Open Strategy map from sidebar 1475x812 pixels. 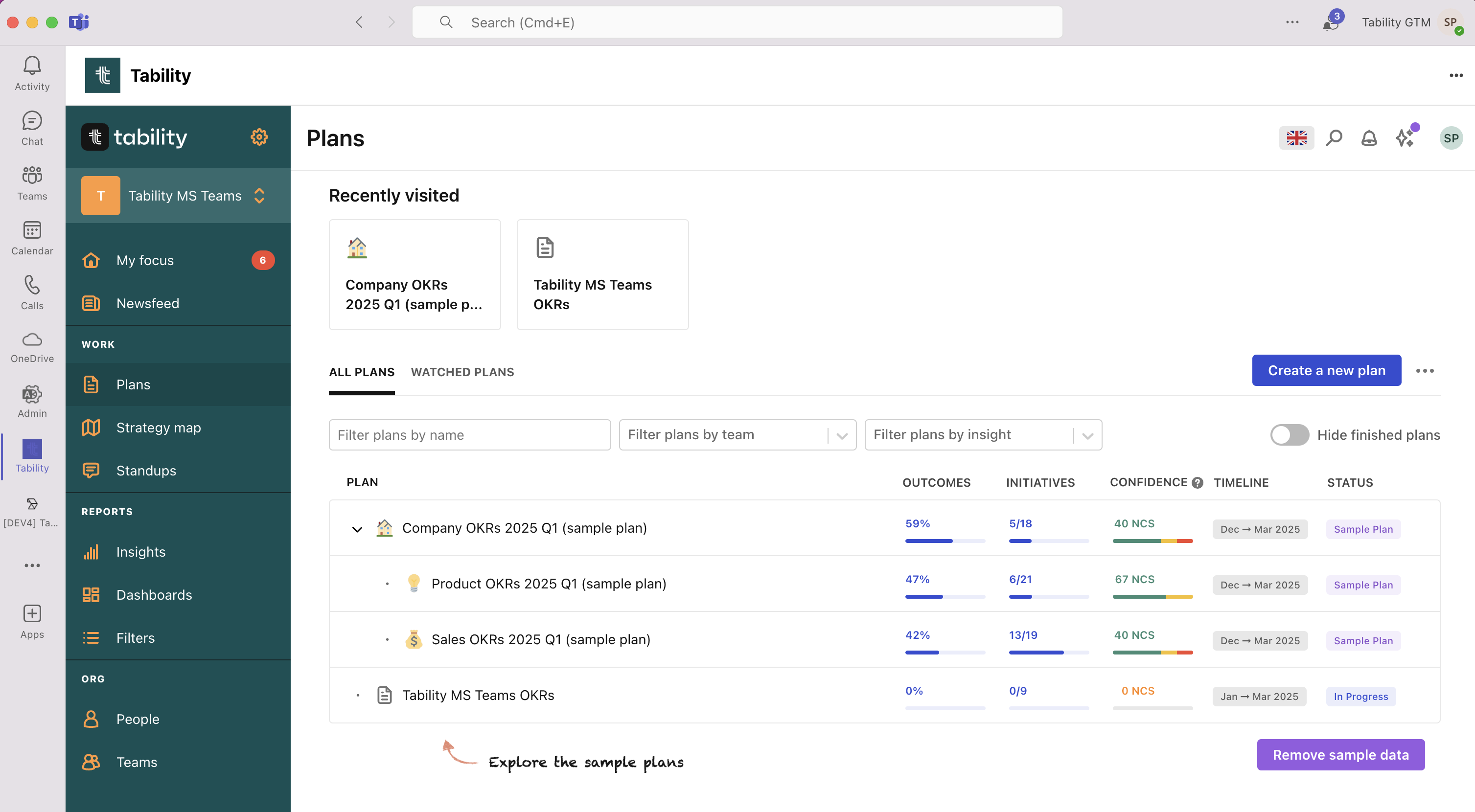tap(158, 428)
